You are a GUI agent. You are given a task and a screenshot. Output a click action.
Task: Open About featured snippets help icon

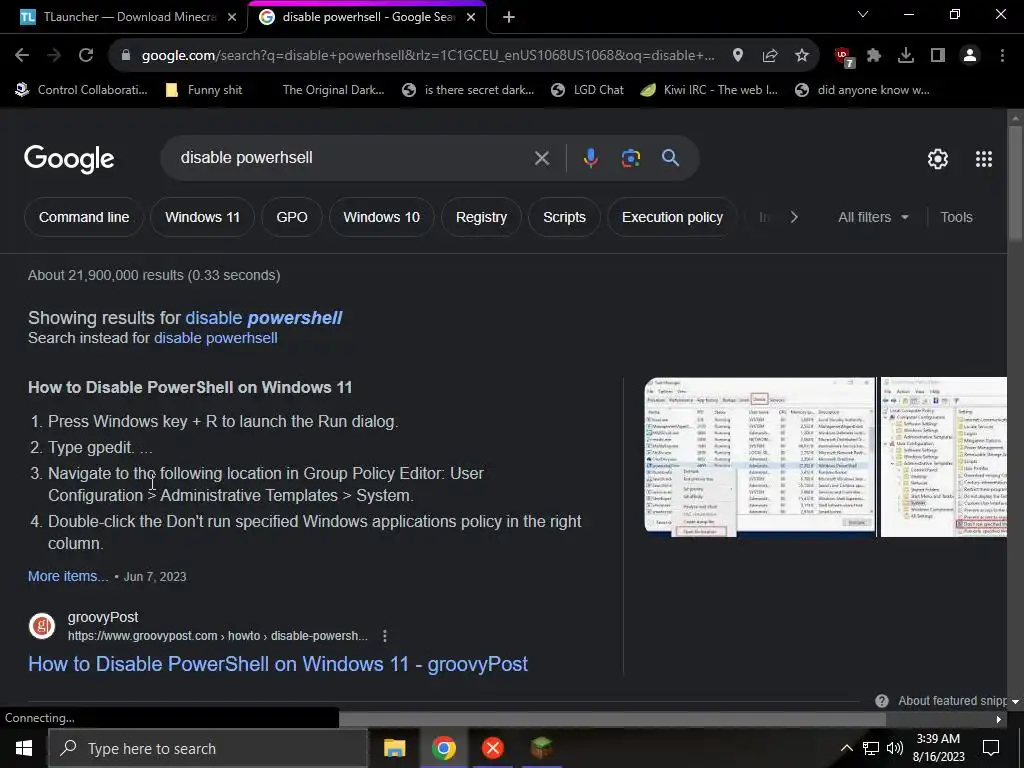click(x=882, y=701)
